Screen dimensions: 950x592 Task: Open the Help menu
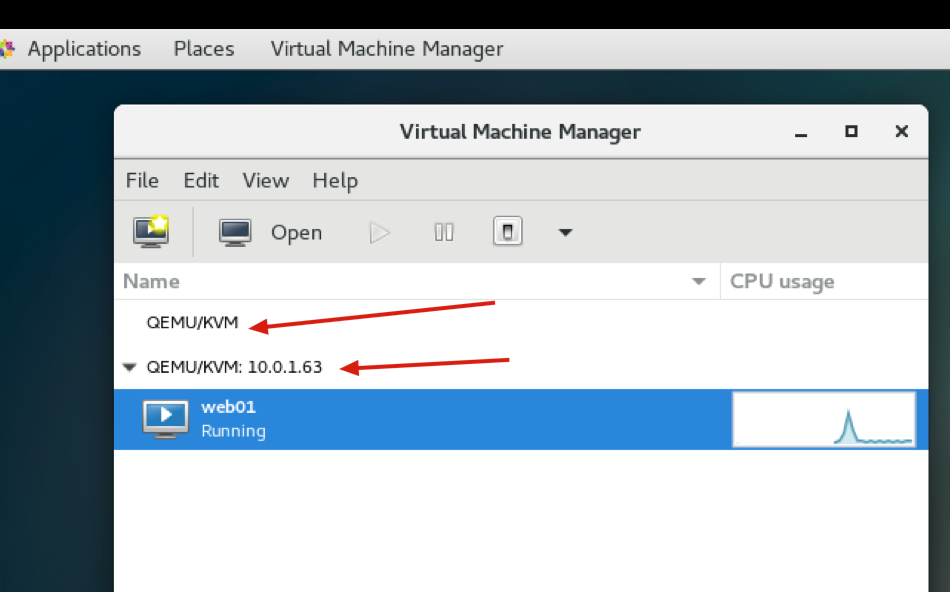click(335, 181)
